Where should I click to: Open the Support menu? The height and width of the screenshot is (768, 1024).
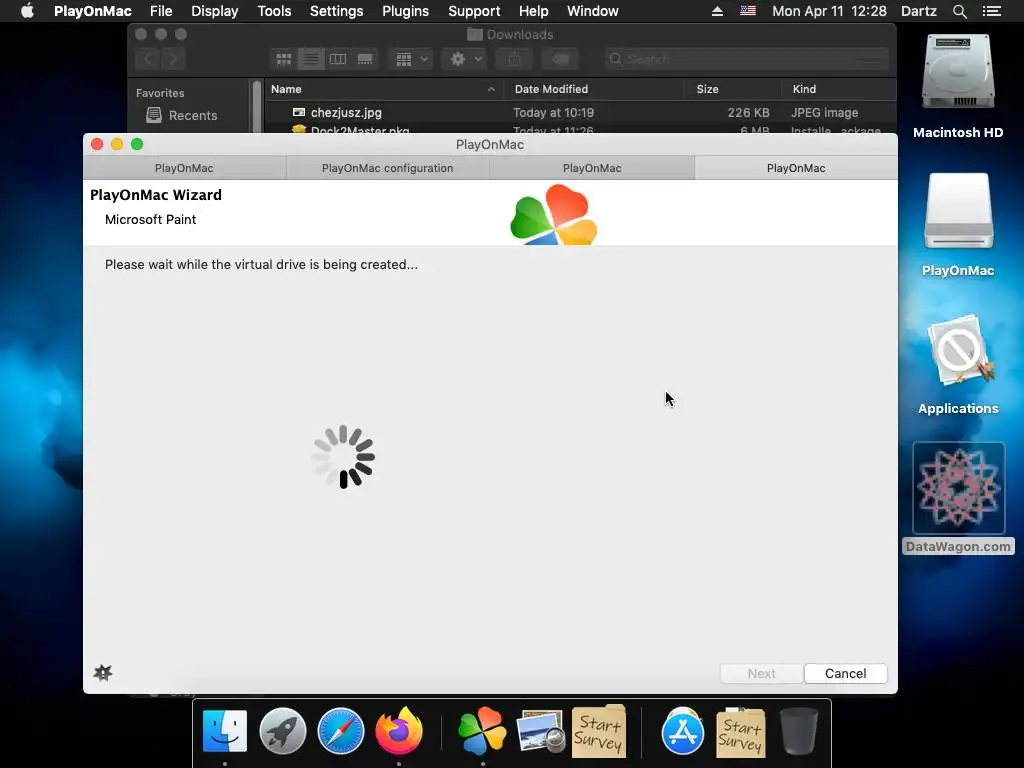pyautogui.click(x=474, y=11)
